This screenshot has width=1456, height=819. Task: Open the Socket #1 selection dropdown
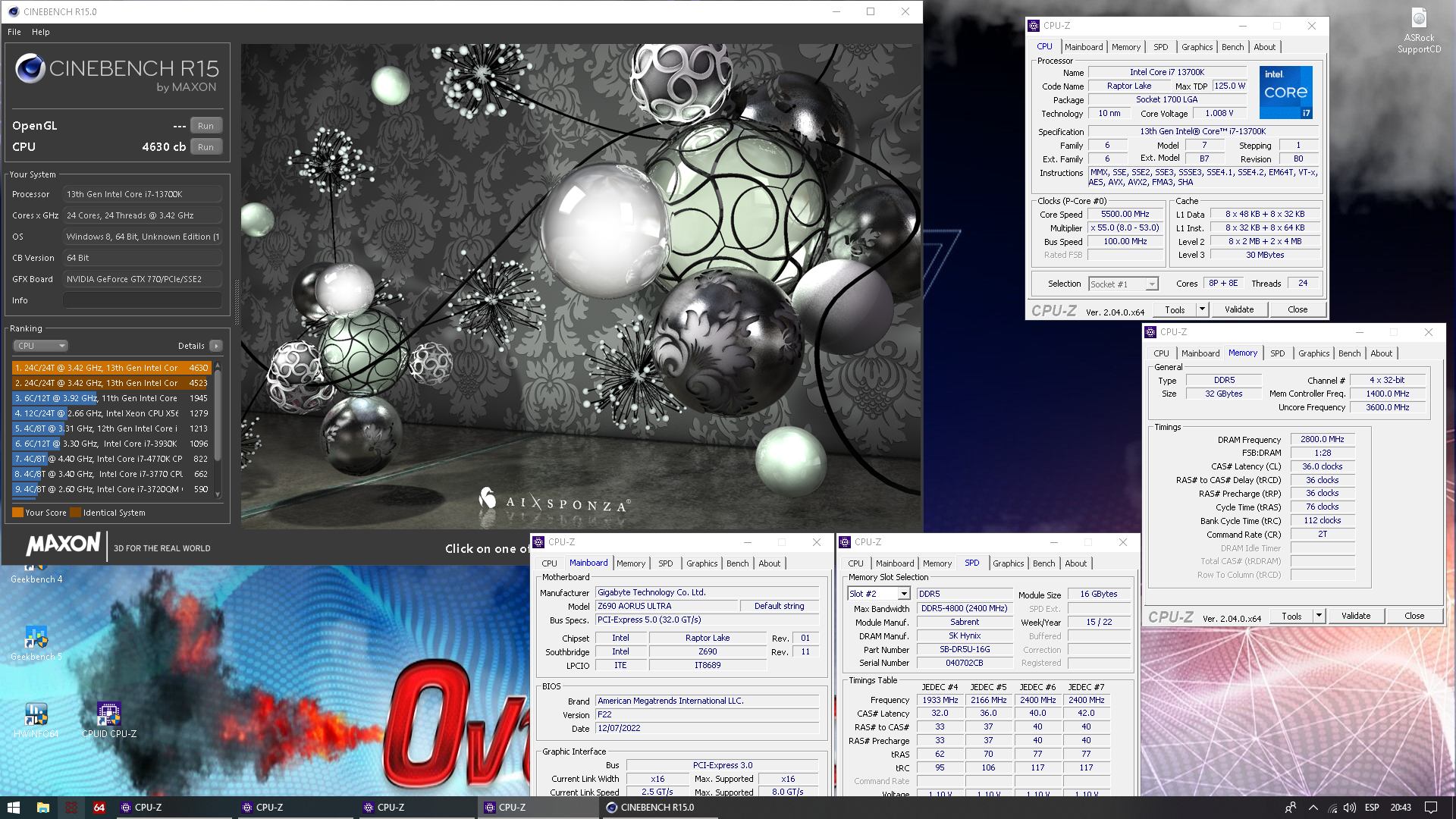(x=1123, y=284)
